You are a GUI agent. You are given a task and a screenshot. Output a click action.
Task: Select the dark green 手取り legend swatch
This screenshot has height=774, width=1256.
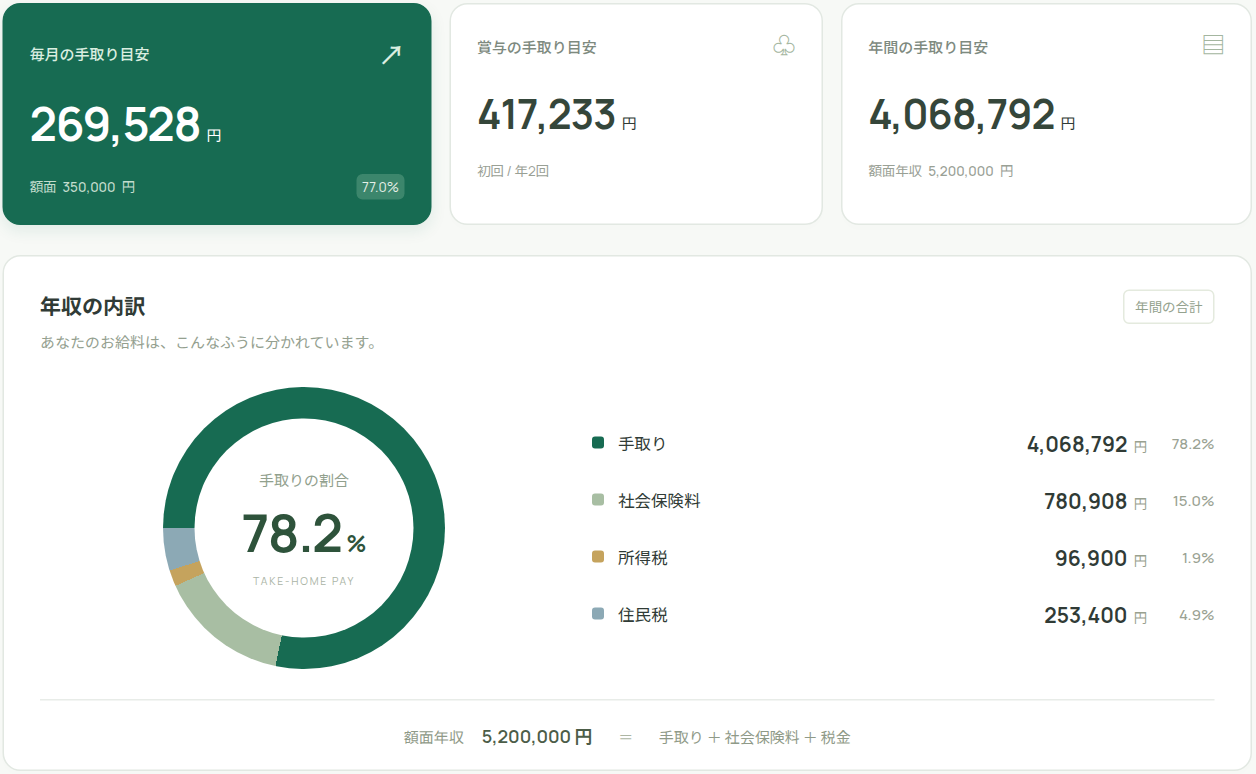[x=598, y=442]
